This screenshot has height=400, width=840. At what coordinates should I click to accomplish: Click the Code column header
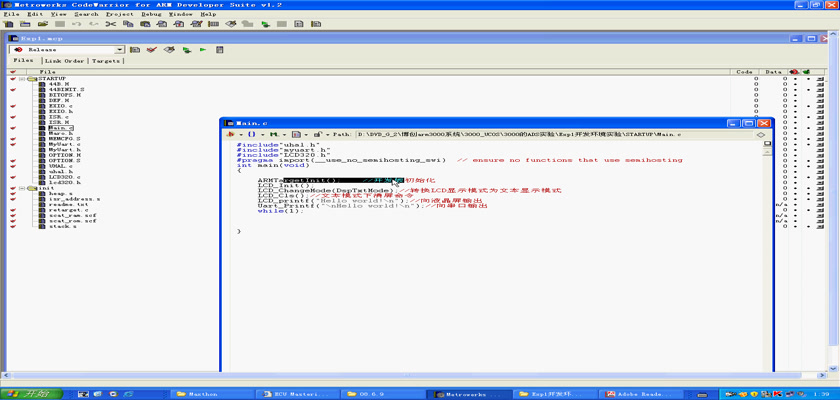(745, 71)
